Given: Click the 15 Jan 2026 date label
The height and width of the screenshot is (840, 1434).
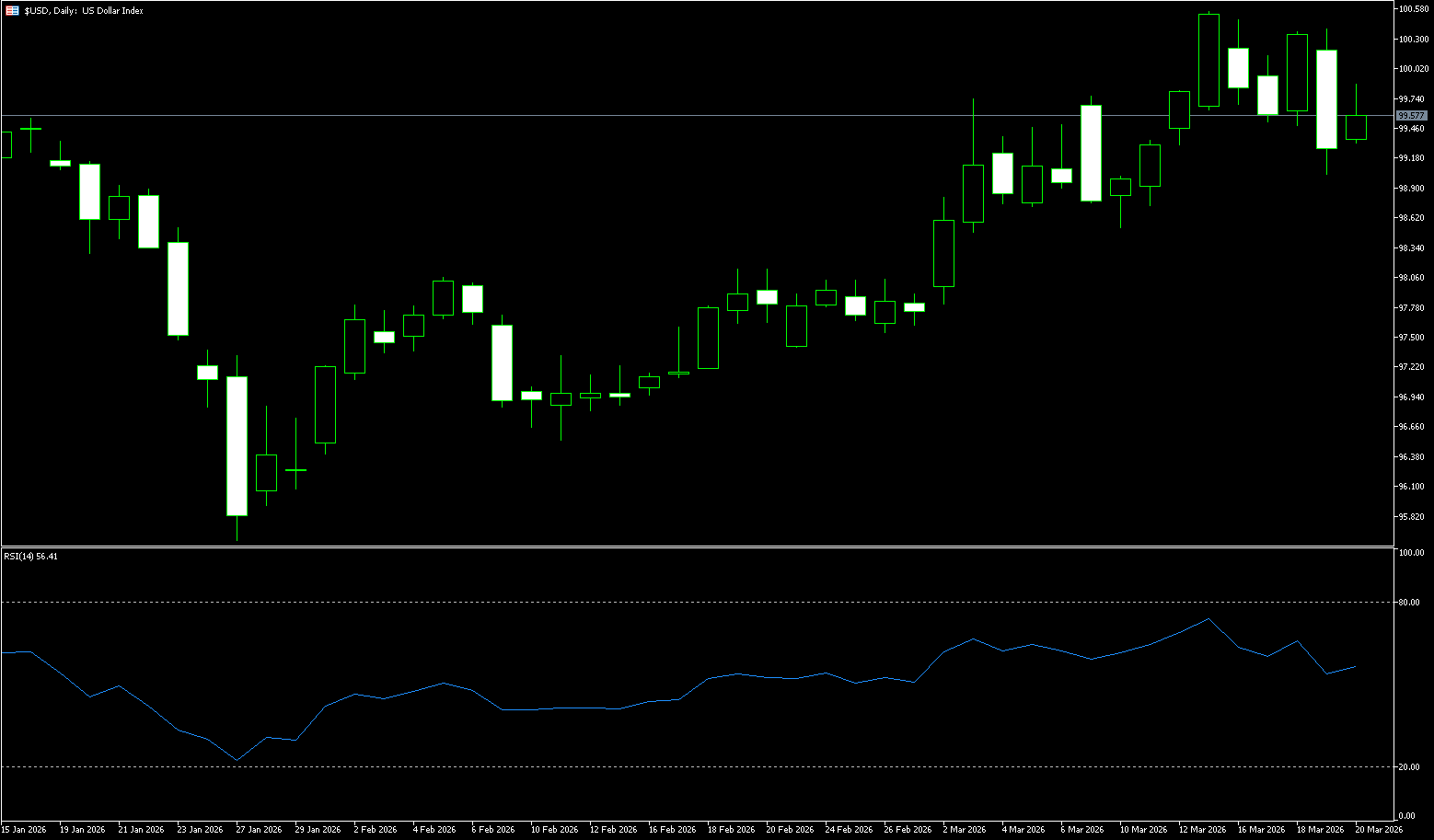Looking at the screenshot, I should pyautogui.click(x=24, y=830).
